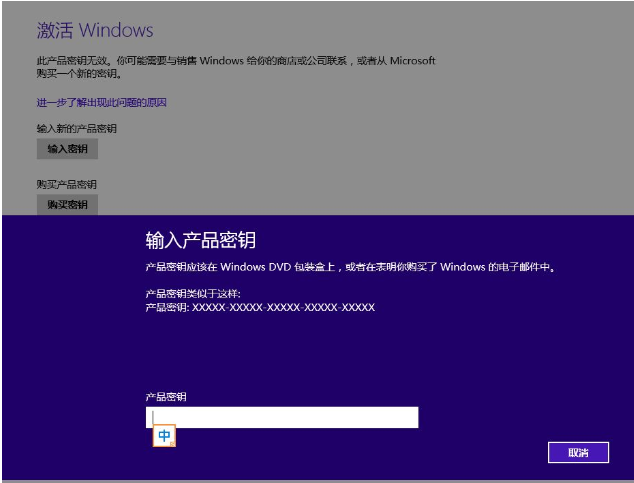Open the 进一步了解此问题的原因 link

point(101,103)
